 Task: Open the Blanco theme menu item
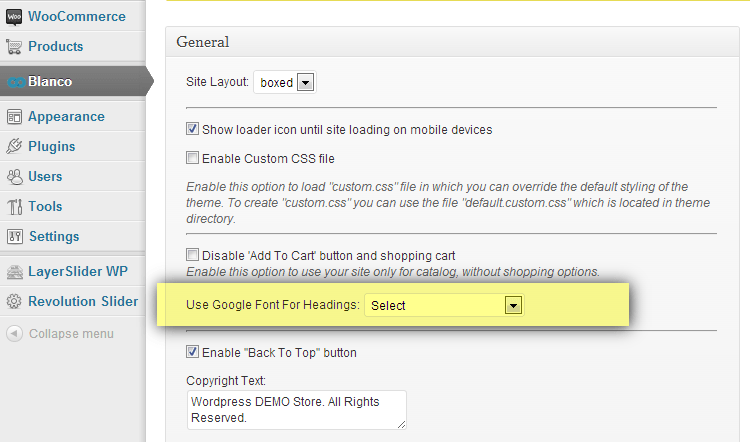pos(50,82)
